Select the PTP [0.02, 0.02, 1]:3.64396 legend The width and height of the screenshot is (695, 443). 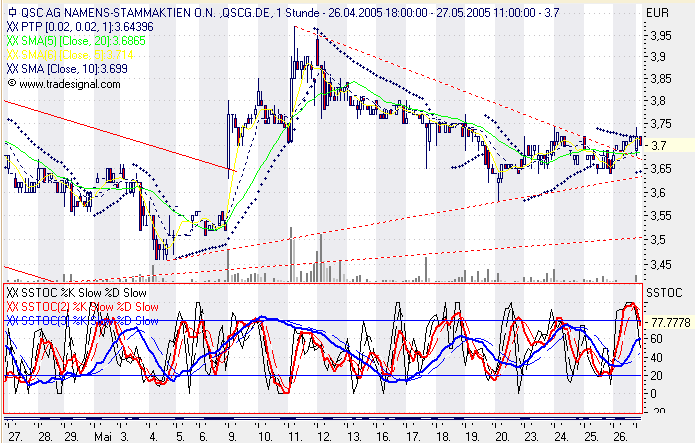click(87, 27)
